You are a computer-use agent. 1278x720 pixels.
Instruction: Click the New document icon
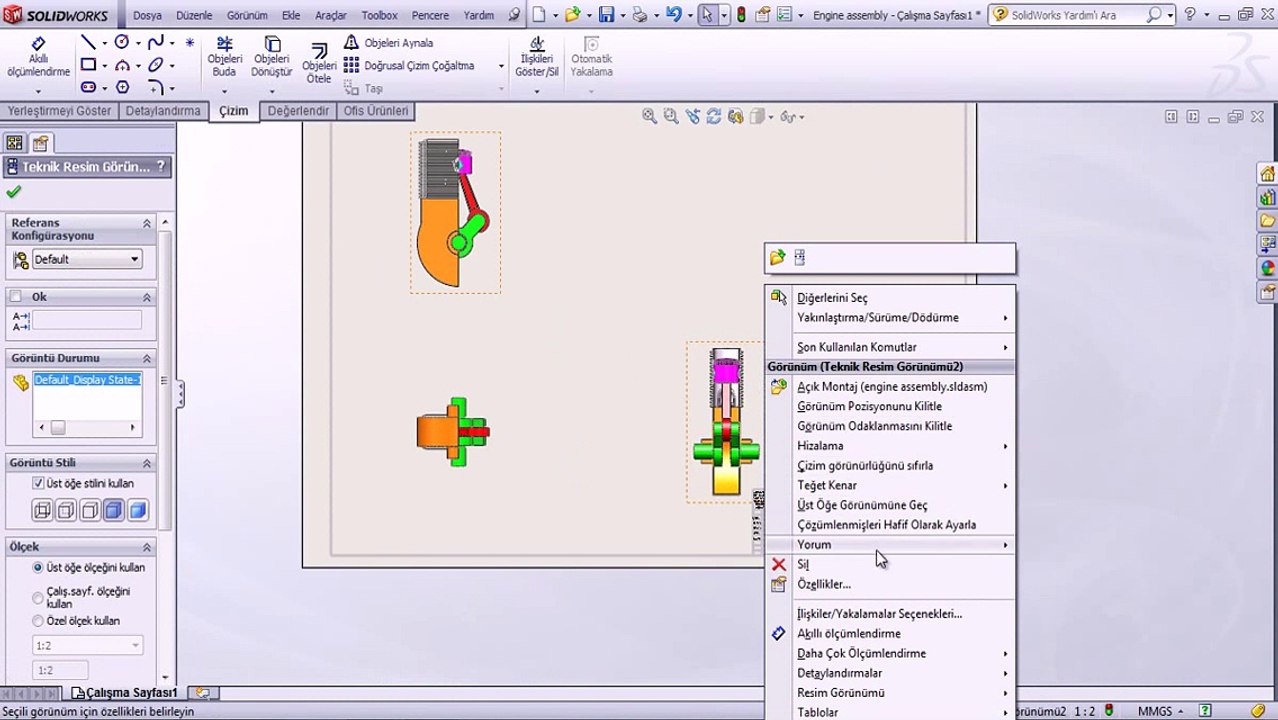coord(540,15)
